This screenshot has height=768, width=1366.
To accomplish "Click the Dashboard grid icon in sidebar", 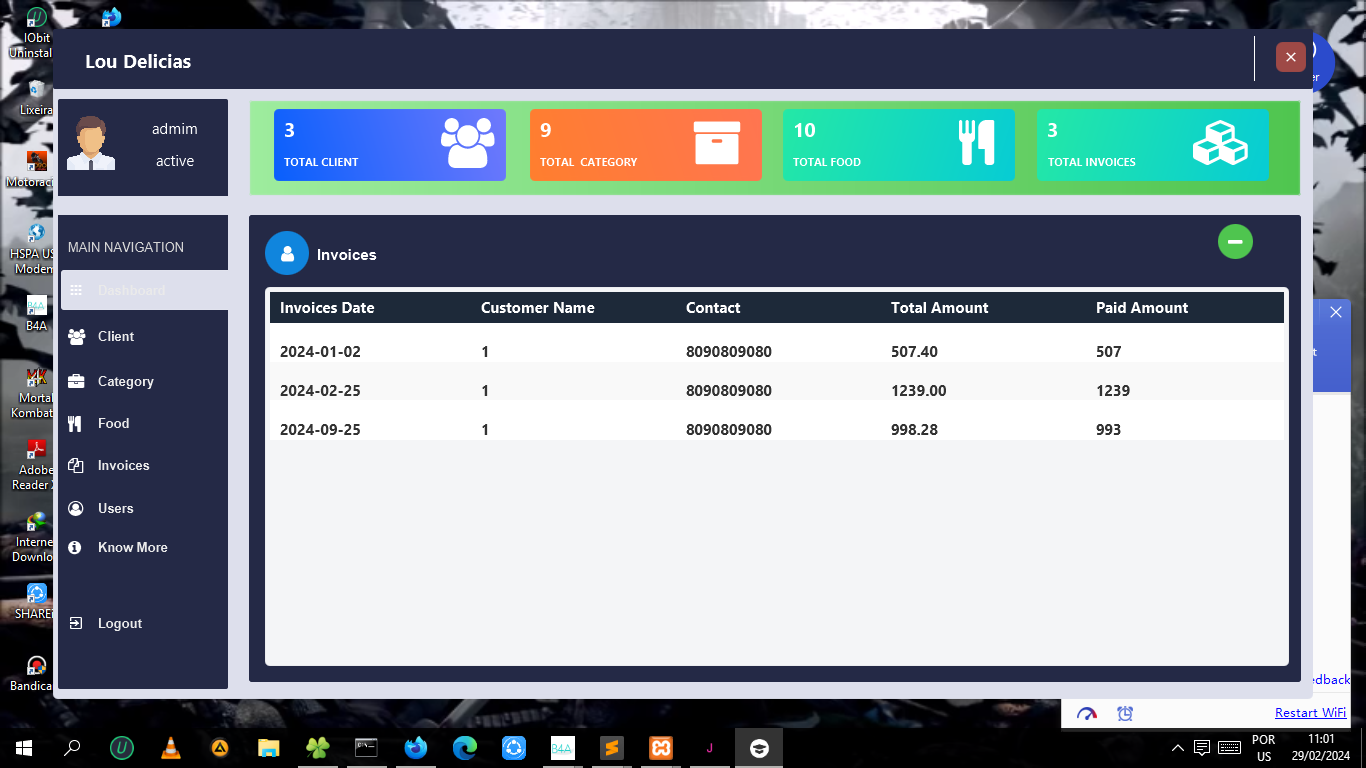I will click(76, 290).
